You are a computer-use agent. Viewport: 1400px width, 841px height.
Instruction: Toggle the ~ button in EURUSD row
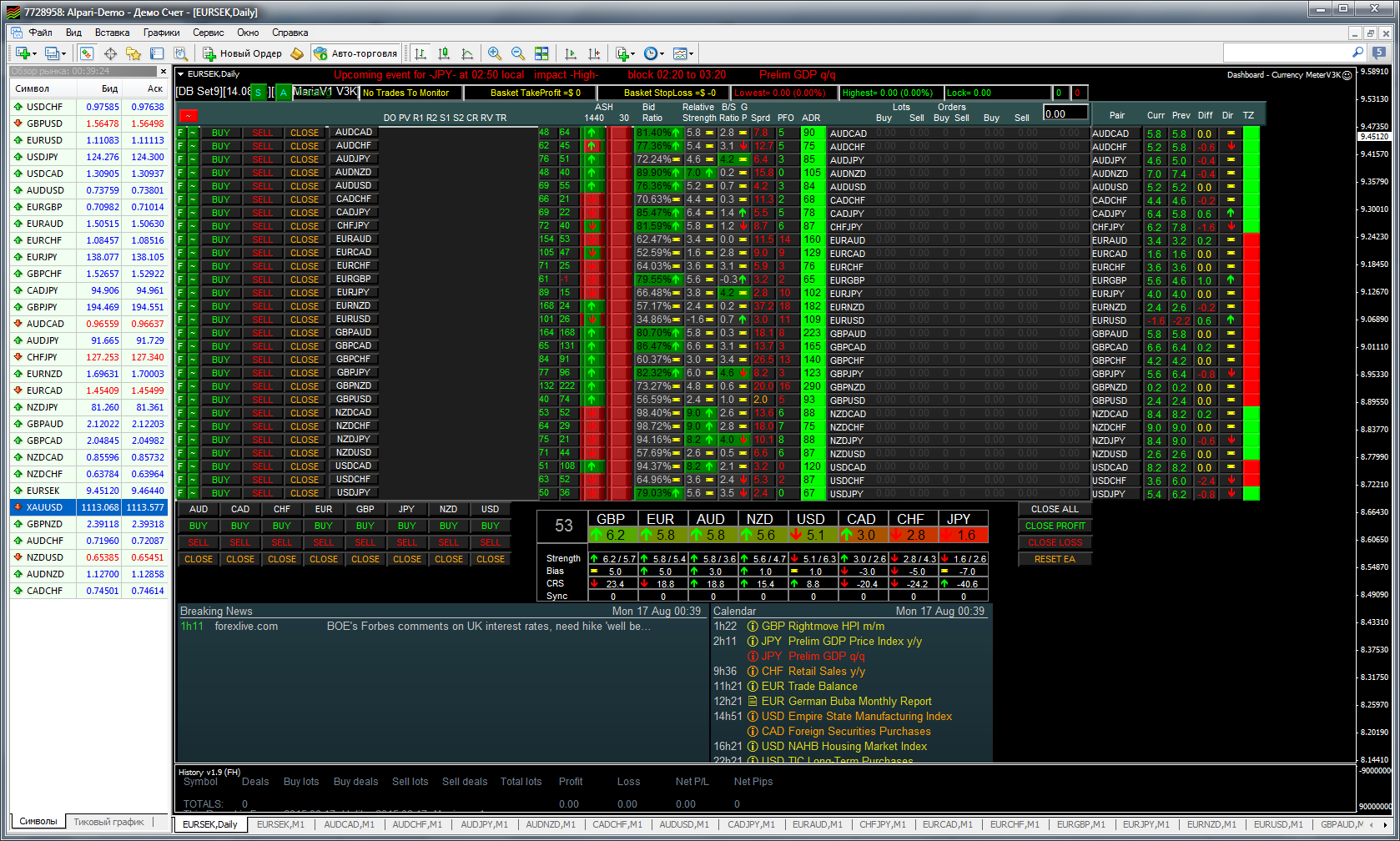tap(193, 320)
